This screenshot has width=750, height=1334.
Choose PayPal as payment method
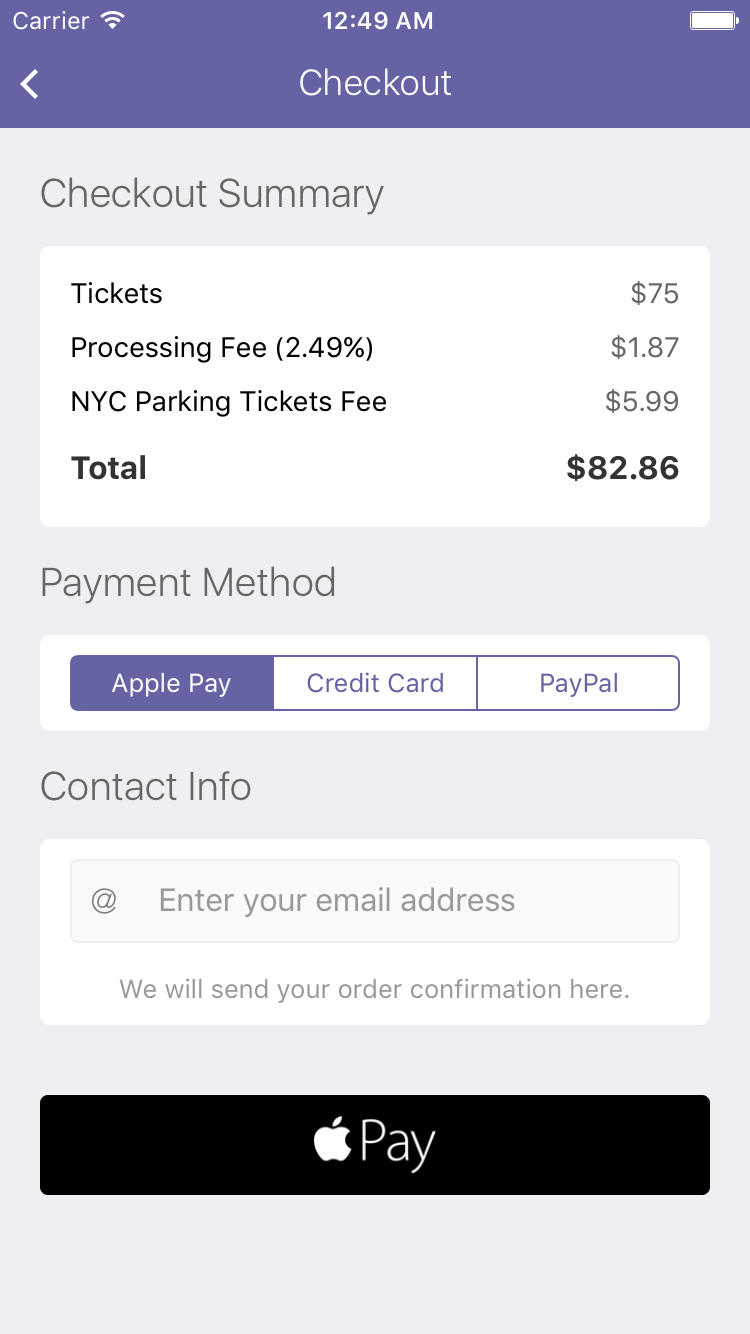(x=578, y=683)
